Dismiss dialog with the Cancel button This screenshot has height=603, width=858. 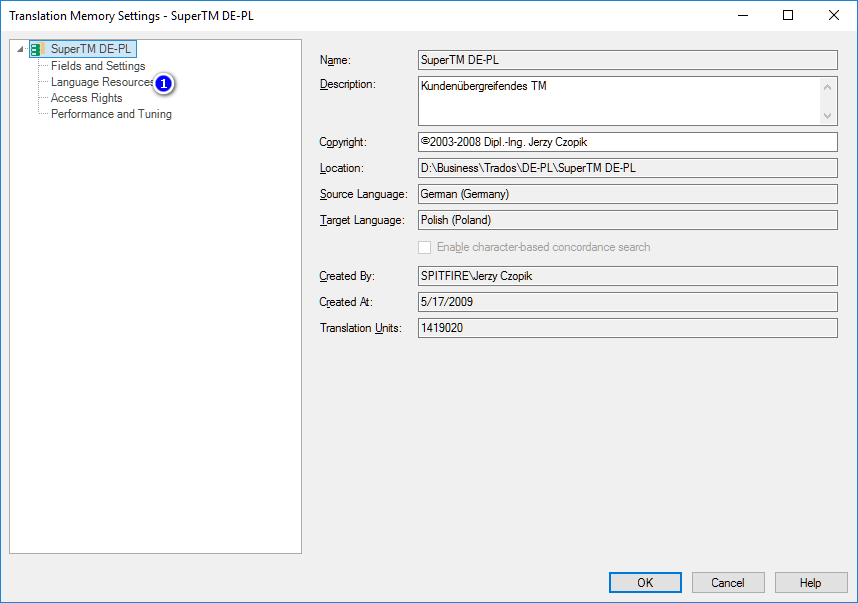tap(728, 583)
